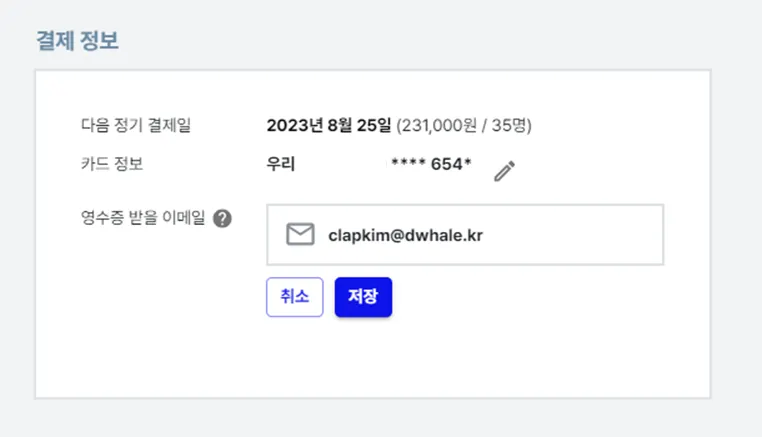762x437 pixels.
Task: Click the 우리 card issuer name
Action: (x=280, y=164)
